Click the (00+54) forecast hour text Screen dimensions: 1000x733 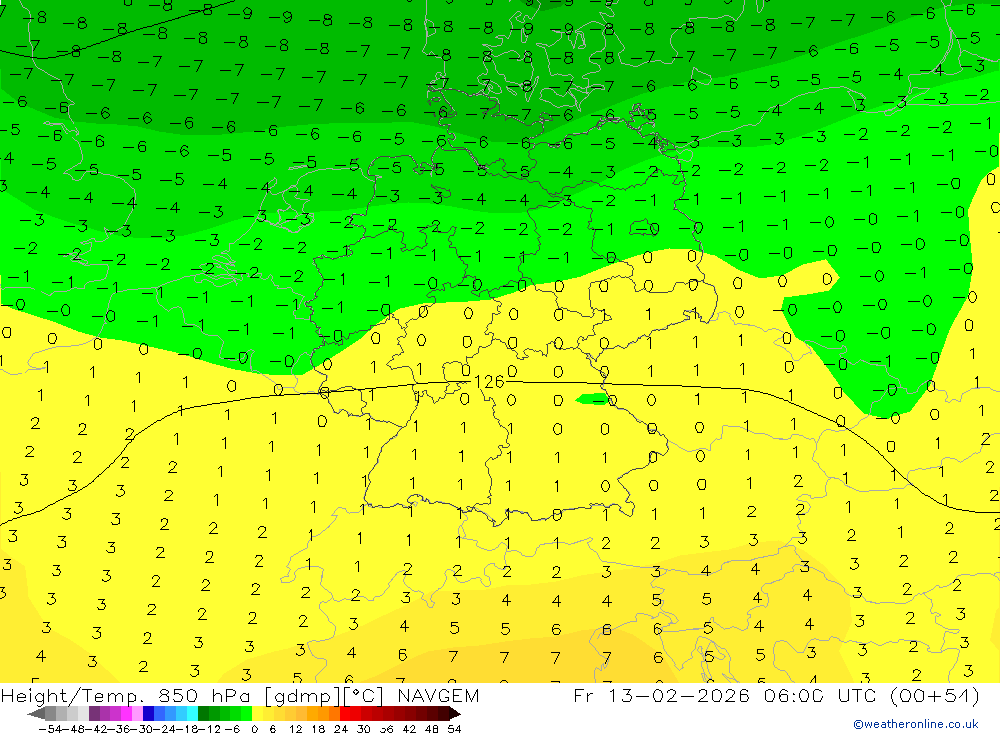pyautogui.click(x=934, y=695)
